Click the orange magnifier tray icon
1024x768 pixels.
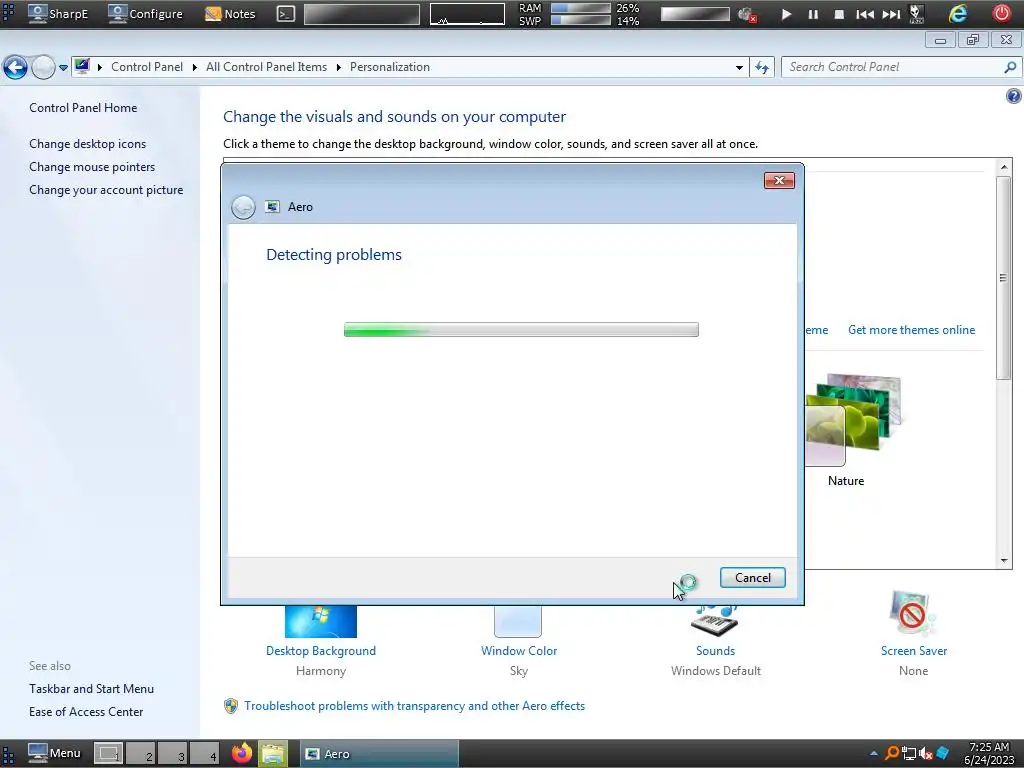(x=891, y=754)
